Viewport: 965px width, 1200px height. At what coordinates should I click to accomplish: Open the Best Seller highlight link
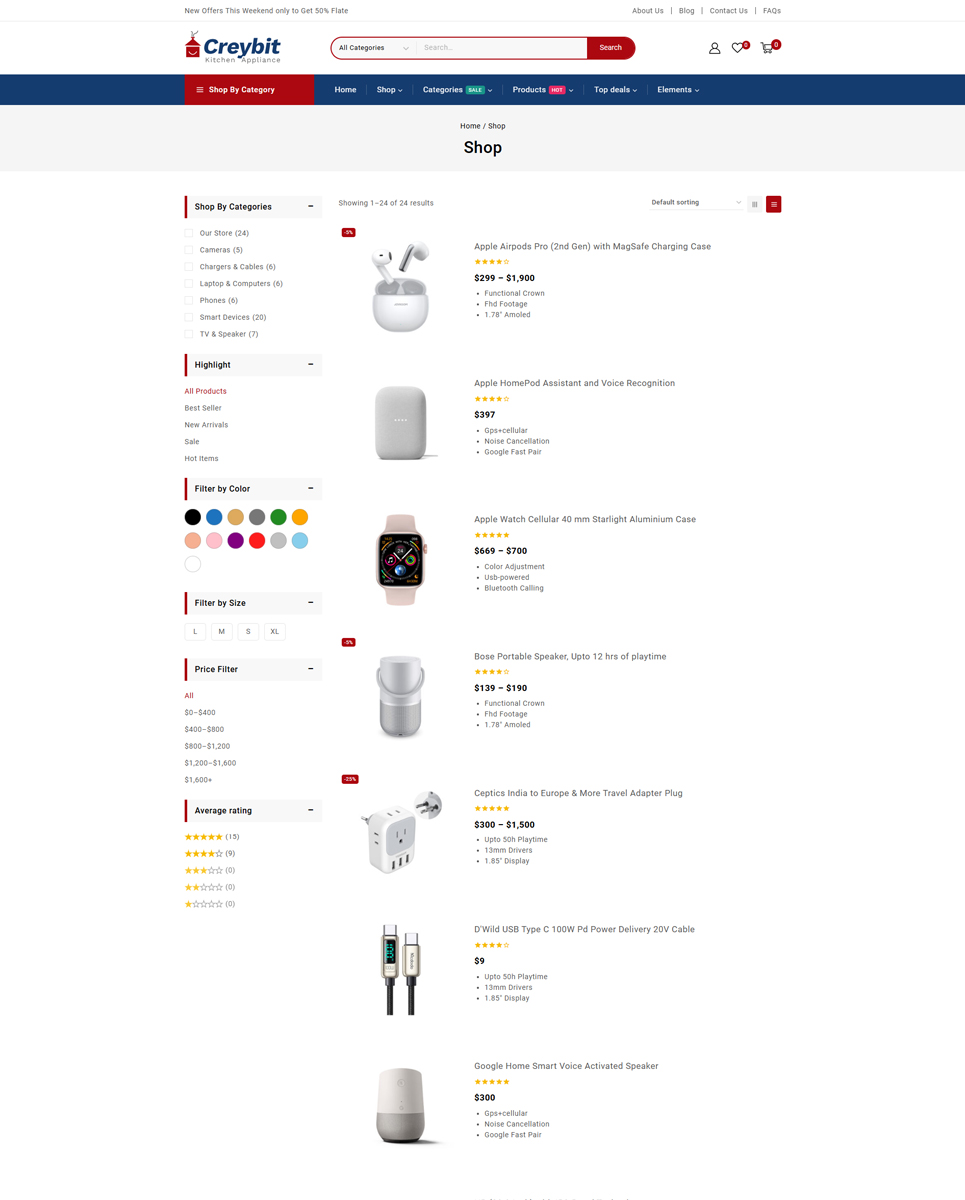coord(203,408)
